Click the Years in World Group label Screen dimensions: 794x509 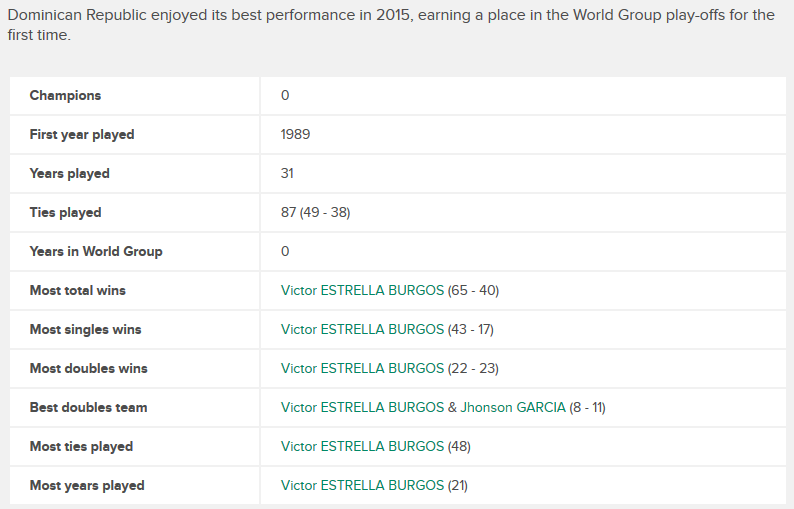point(96,251)
